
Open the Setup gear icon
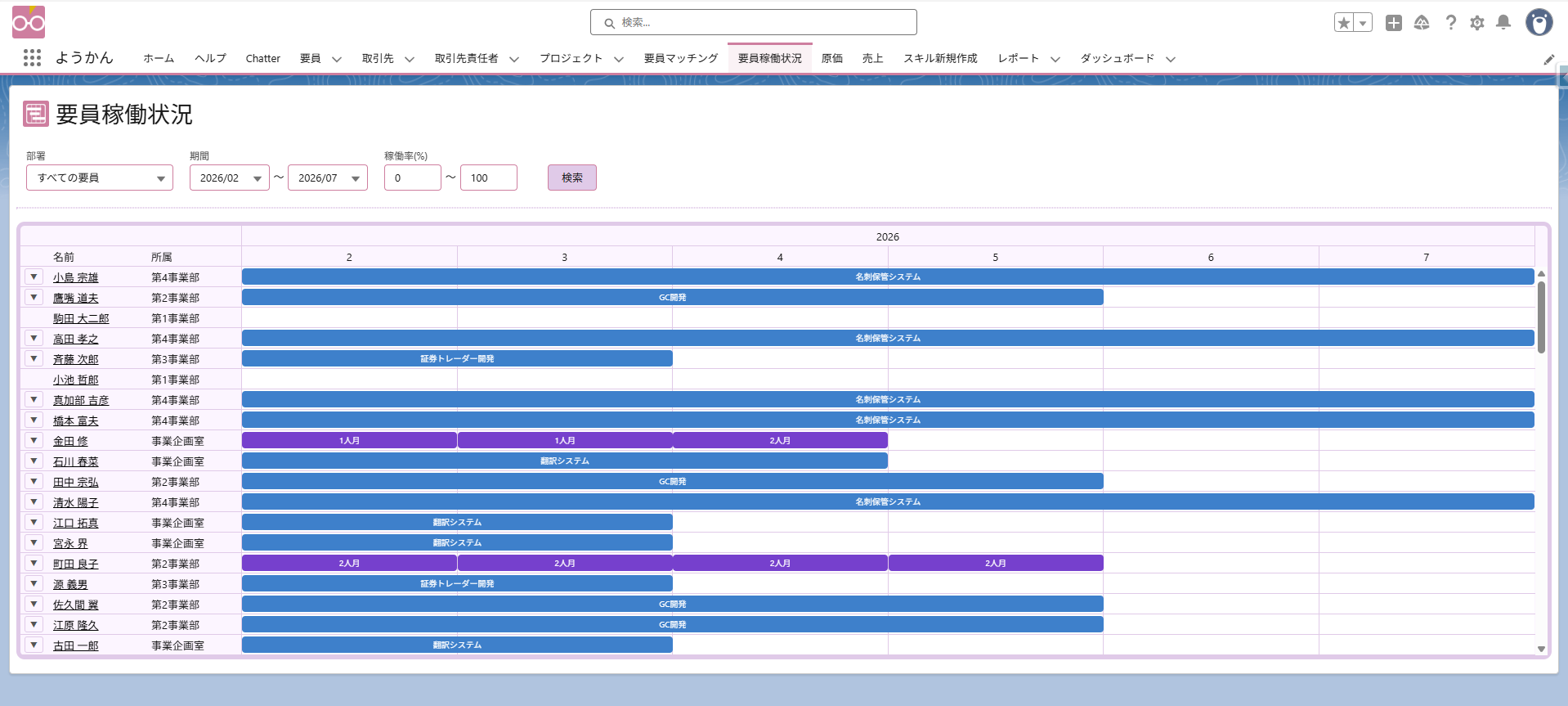(x=1476, y=23)
